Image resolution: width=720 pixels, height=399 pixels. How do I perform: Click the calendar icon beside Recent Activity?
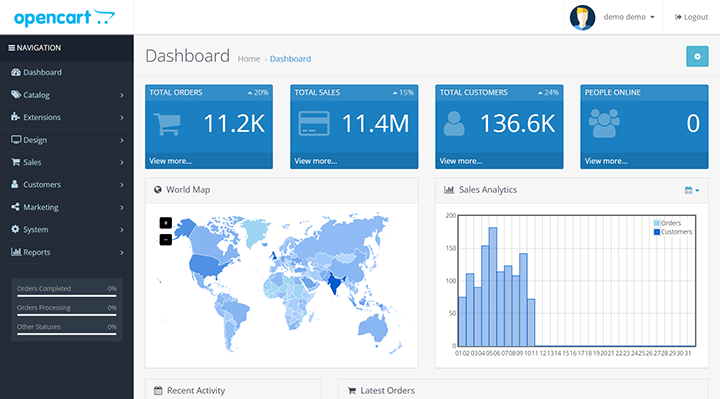coord(158,391)
